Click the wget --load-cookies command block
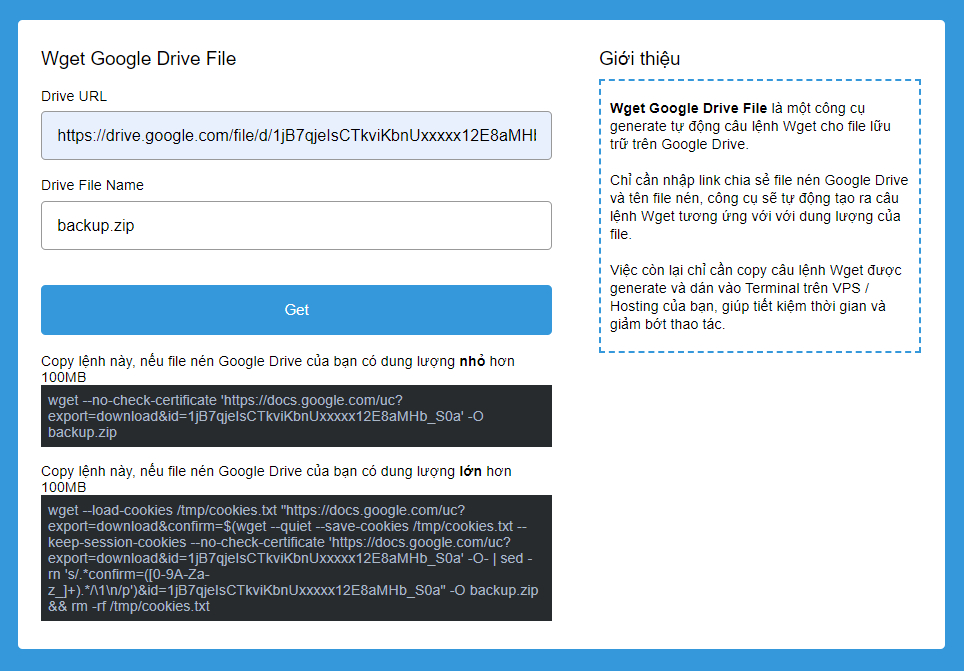The height and width of the screenshot is (671, 964). (x=296, y=558)
